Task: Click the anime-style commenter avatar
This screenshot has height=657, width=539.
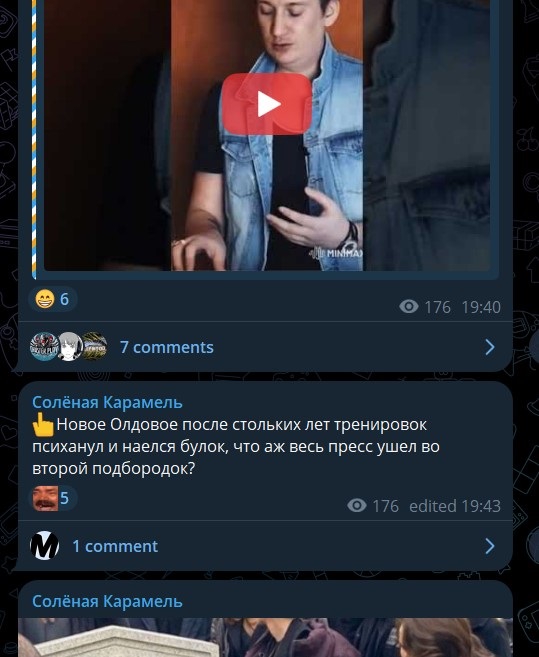Action: pyautogui.click(x=70, y=347)
